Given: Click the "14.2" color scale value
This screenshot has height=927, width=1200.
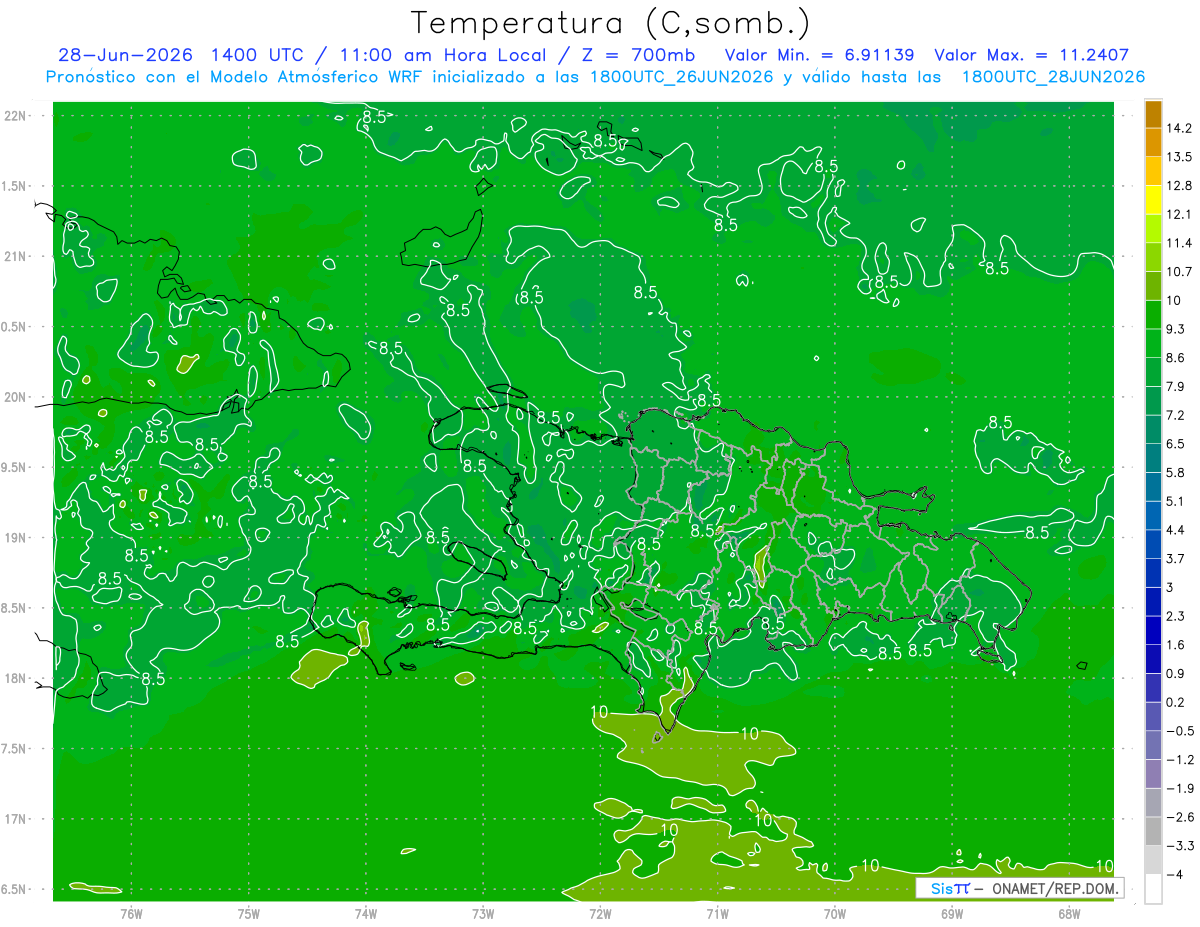Looking at the screenshot, I should pos(1179,128).
